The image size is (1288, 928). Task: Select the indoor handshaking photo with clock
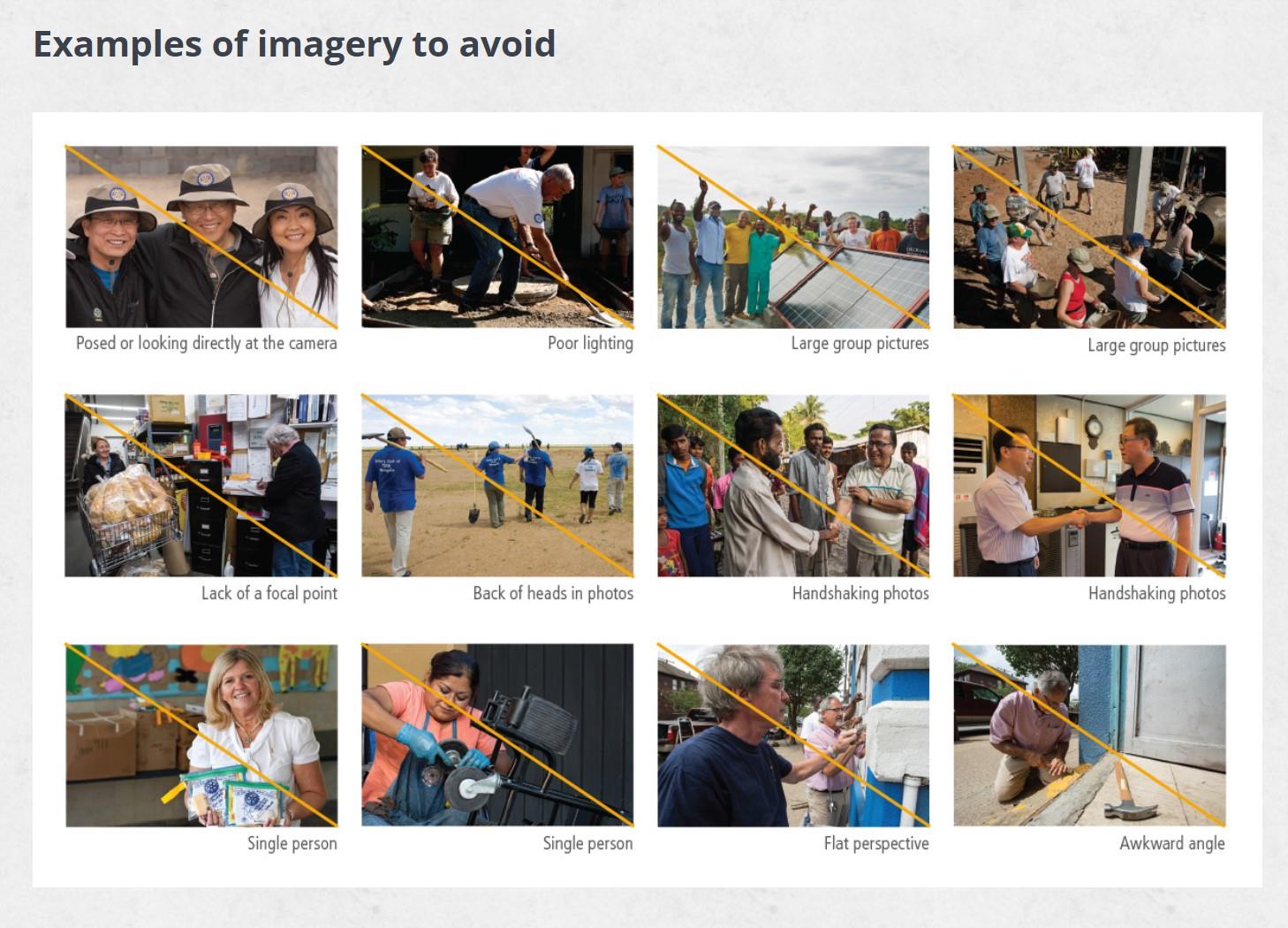pos(1089,486)
